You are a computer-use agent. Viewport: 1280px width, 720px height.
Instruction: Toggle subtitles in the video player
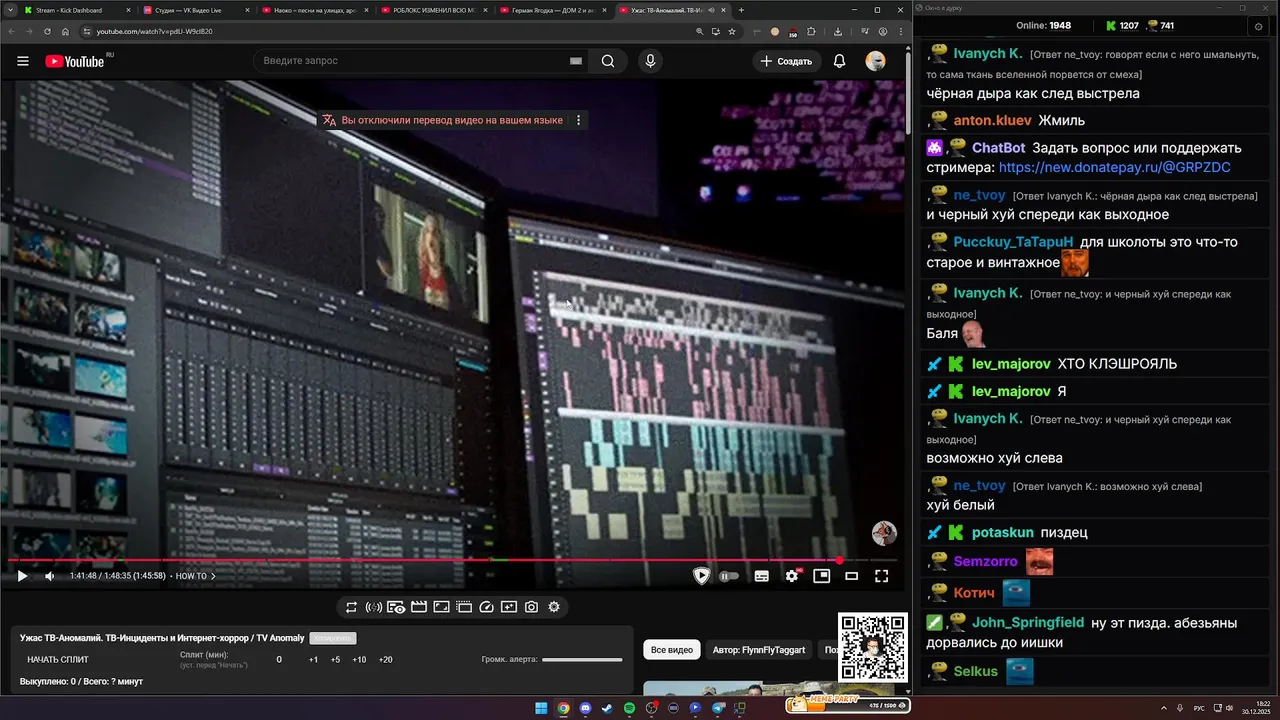click(x=761, y=576)
